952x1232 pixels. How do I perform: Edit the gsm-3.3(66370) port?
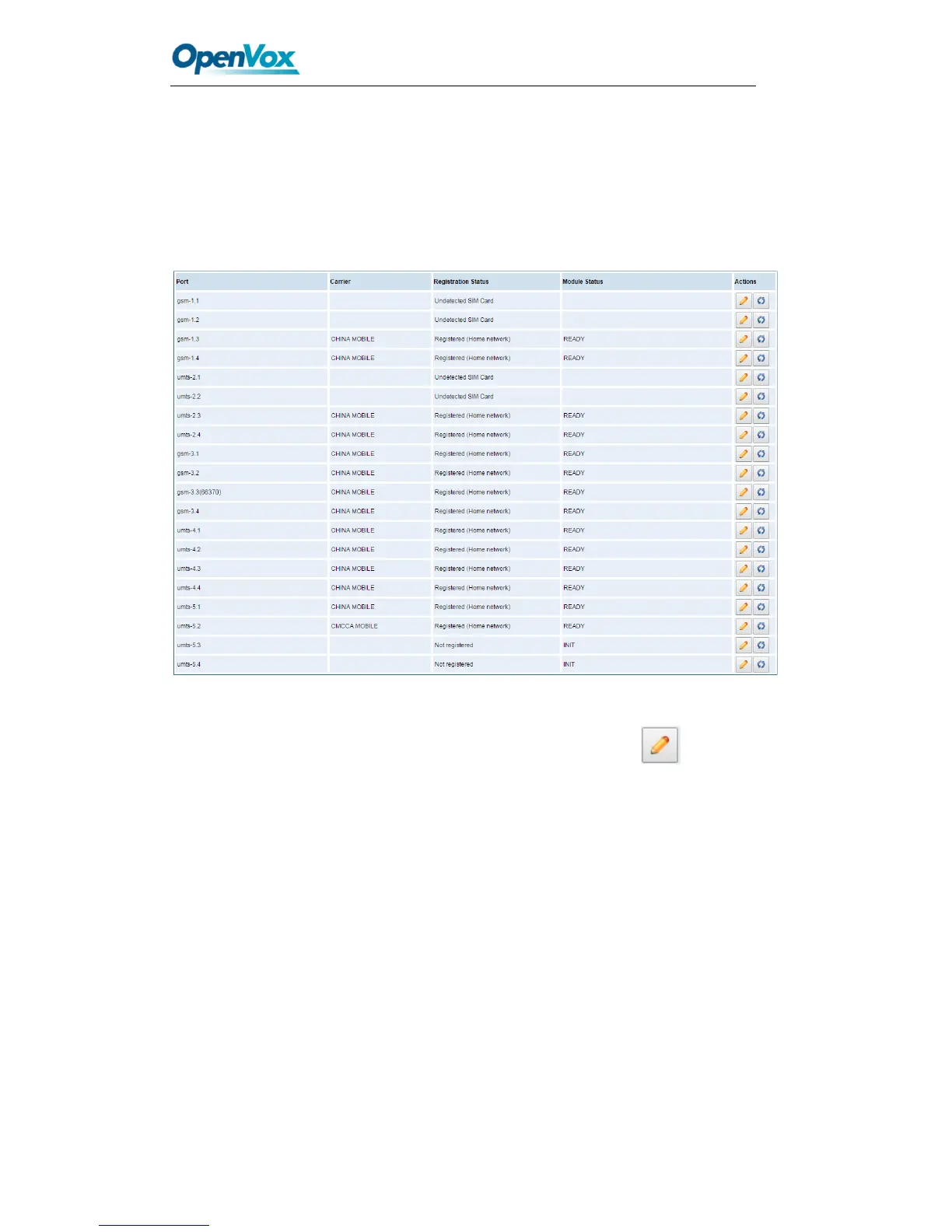coord(744,492)
